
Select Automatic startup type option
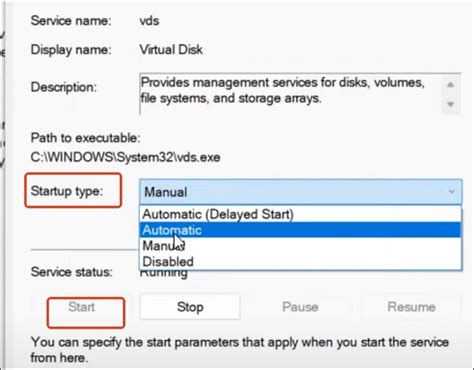pyautogui.click(x=300, y=230)
